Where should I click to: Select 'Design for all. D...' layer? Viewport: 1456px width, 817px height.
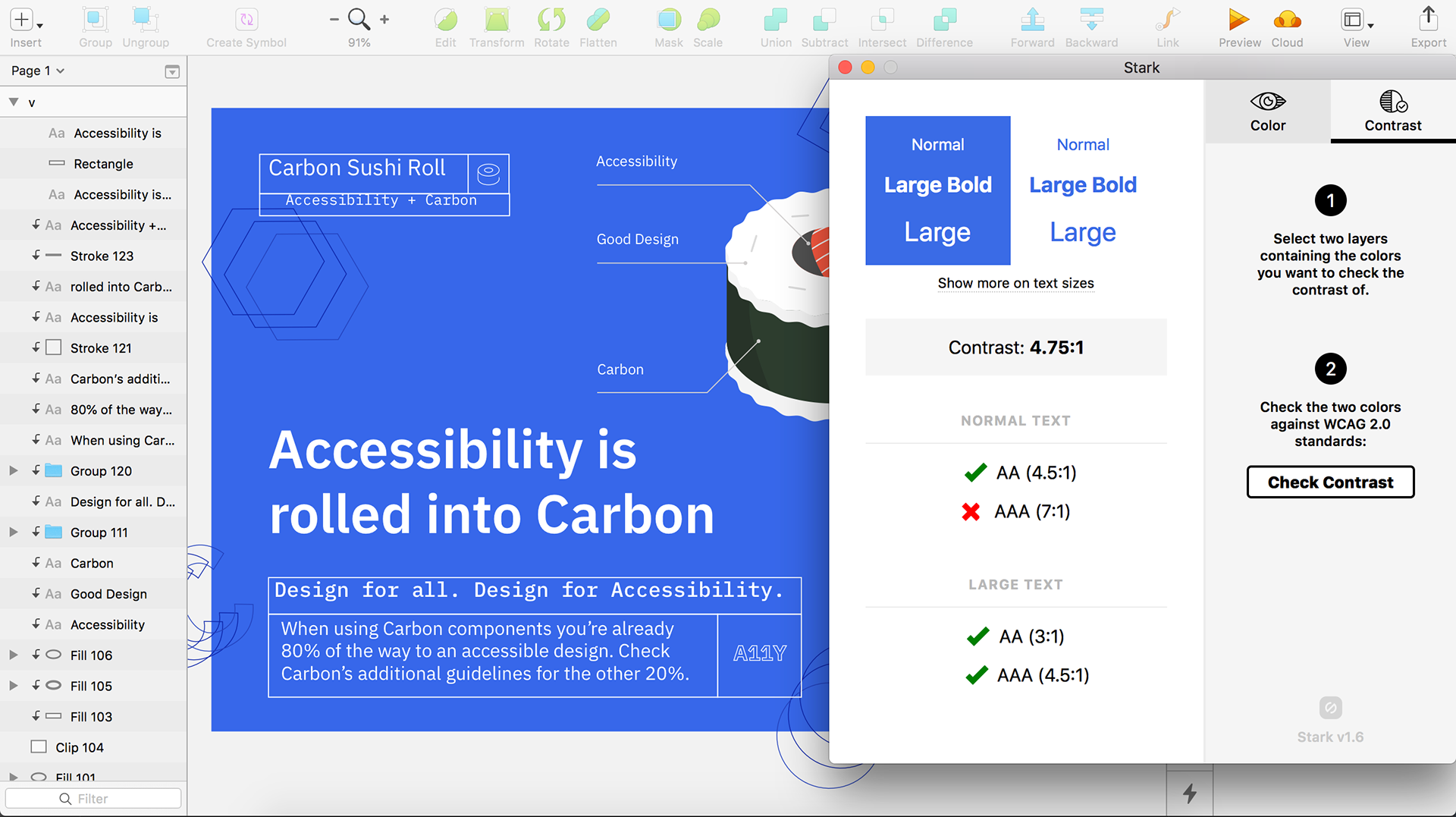click(93, 501)
